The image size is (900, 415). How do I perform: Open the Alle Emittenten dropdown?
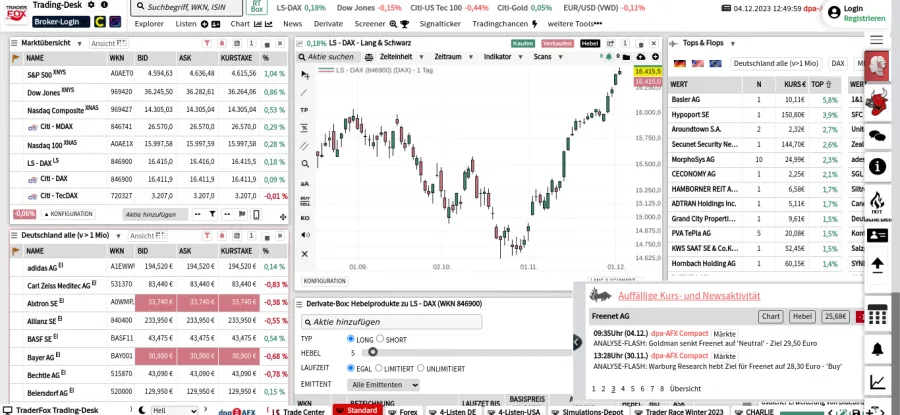383,385
